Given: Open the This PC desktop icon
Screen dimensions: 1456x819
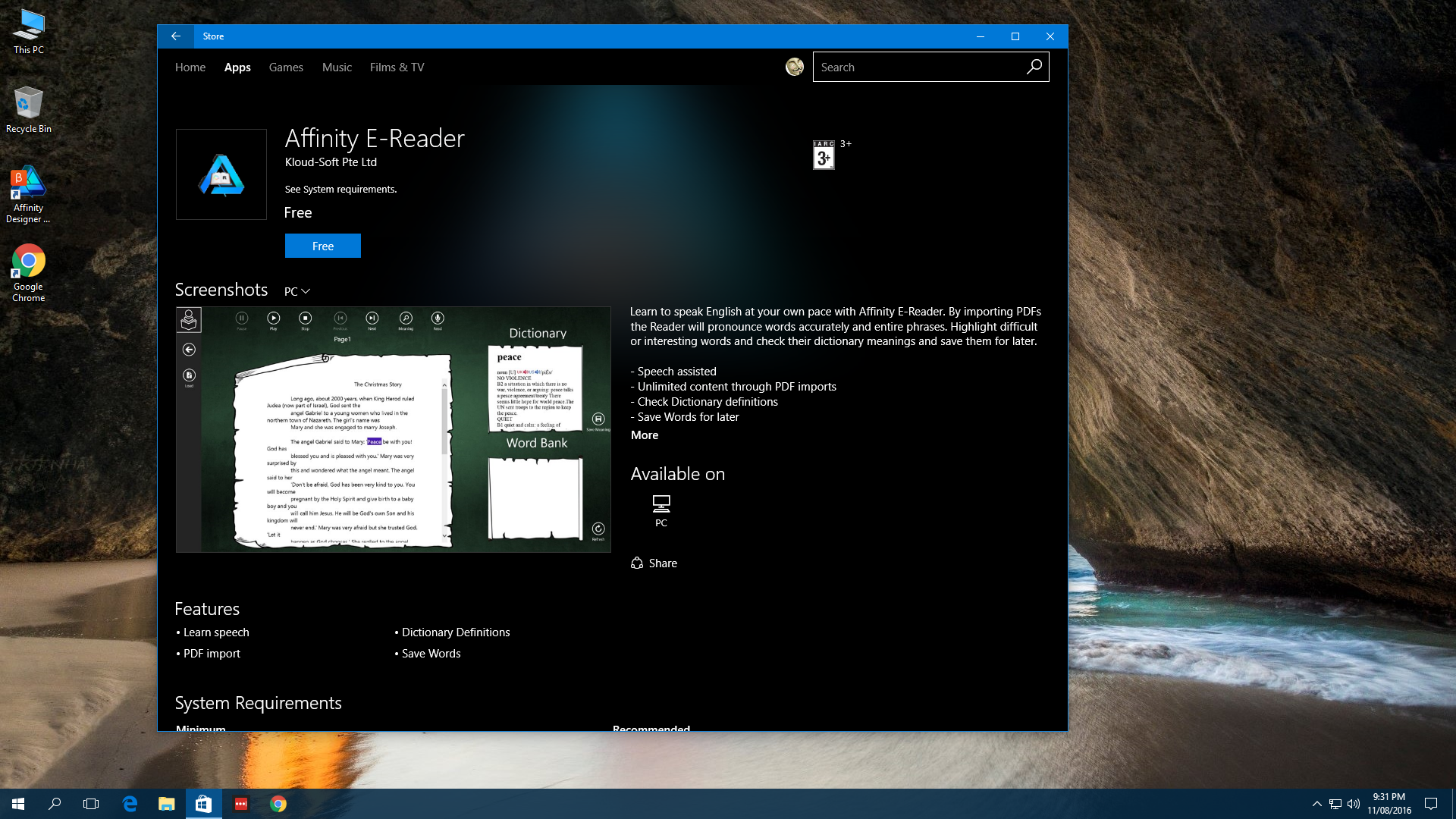Looking at the screenshot, I should click(29, 32).
